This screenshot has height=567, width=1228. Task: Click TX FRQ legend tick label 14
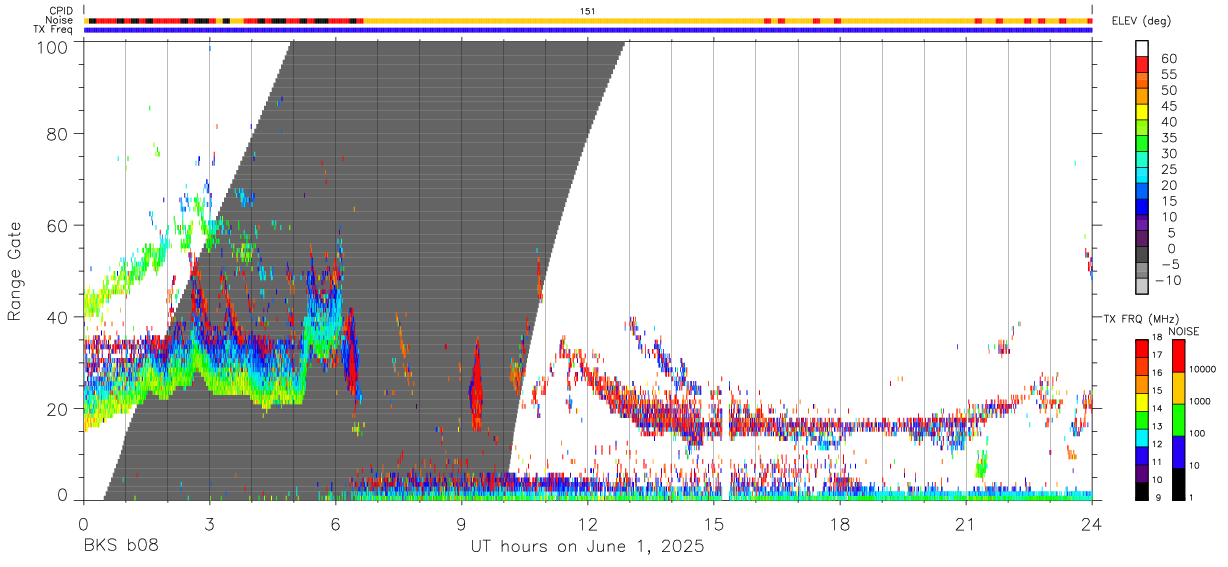1158,409
